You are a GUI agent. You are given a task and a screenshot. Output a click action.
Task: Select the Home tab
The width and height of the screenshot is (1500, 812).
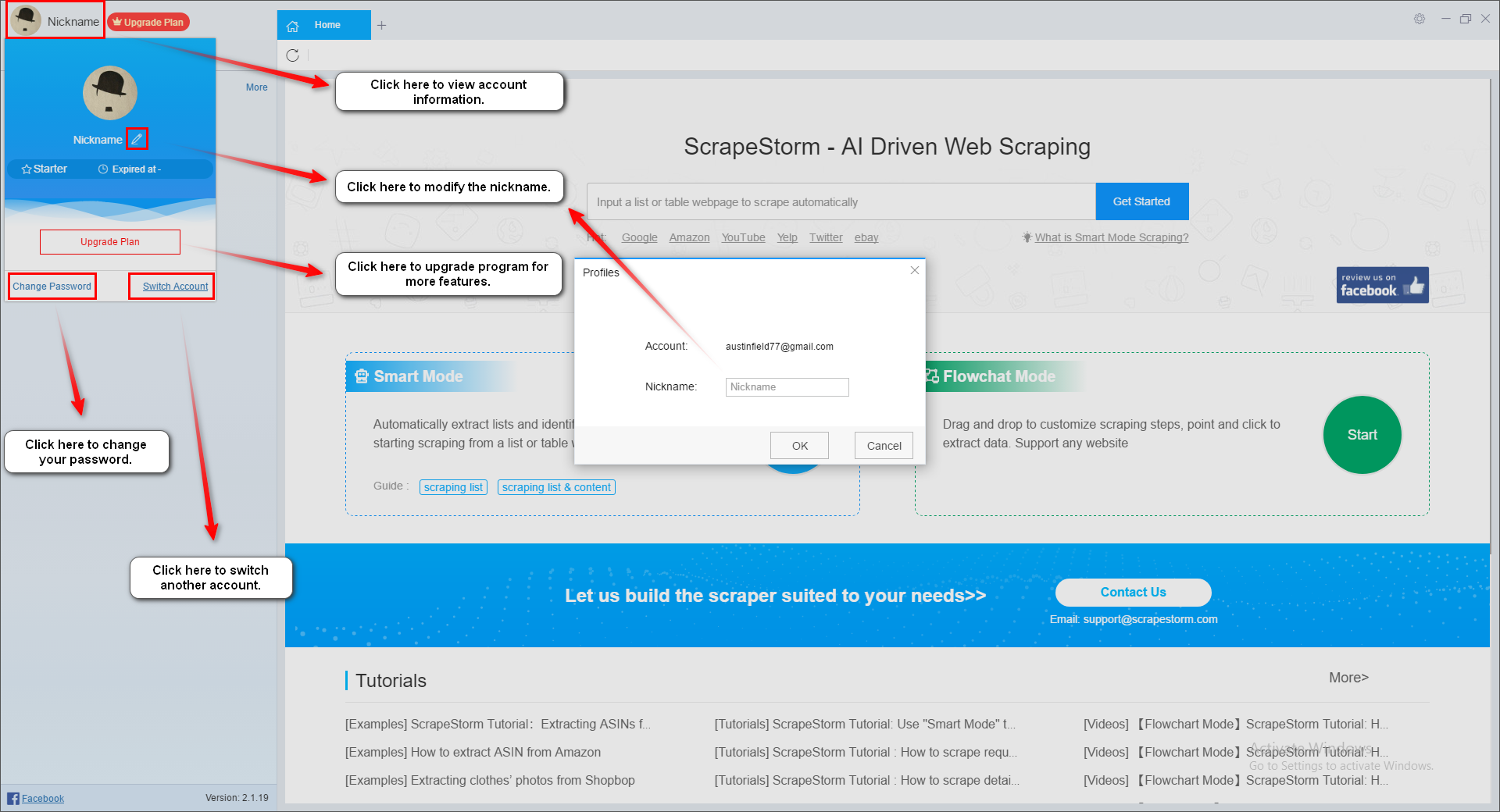pyautogui.click(x=324, y=25)
